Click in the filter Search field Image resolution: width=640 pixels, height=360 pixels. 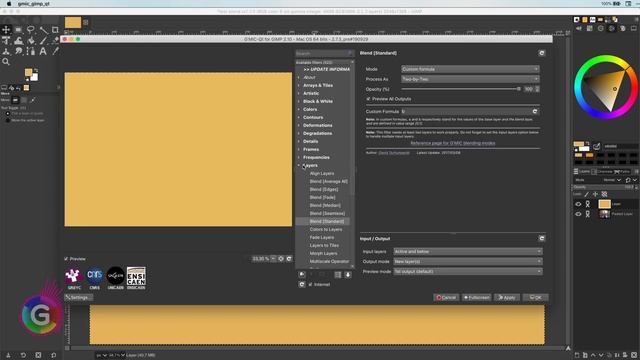[x=324, y=53]
